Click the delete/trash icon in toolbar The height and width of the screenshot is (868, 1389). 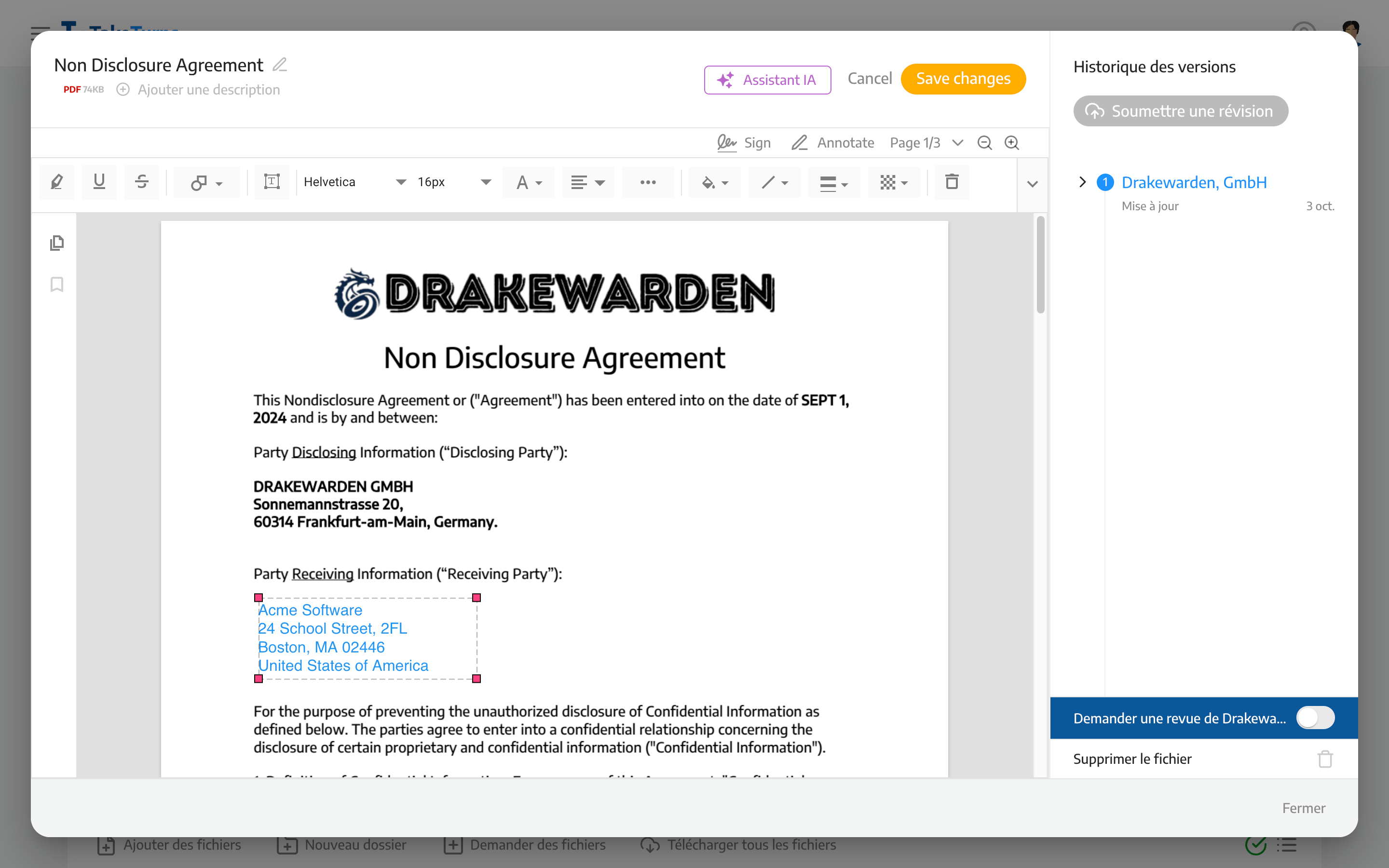click(x=951, y=182)
